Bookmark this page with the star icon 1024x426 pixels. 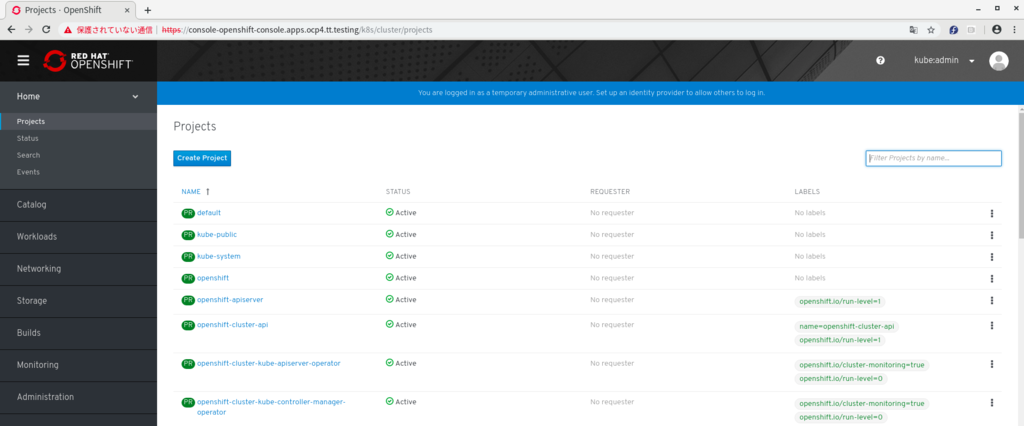[x=931, y=29]
